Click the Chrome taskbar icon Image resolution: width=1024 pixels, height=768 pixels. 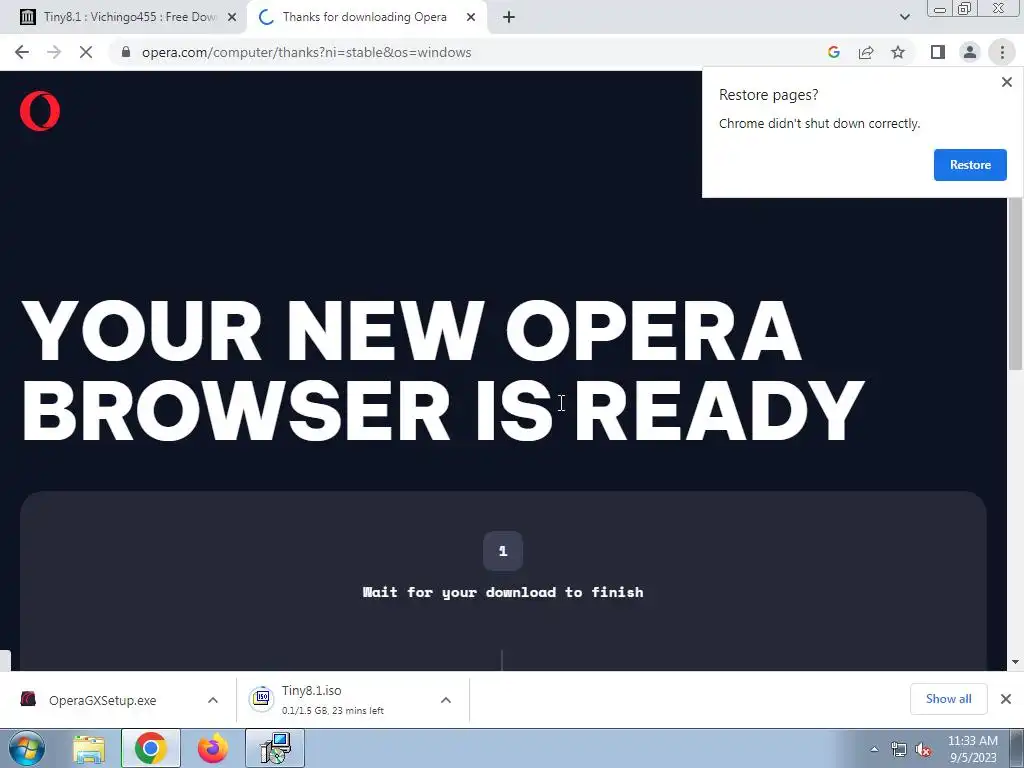tap(151, 748)
